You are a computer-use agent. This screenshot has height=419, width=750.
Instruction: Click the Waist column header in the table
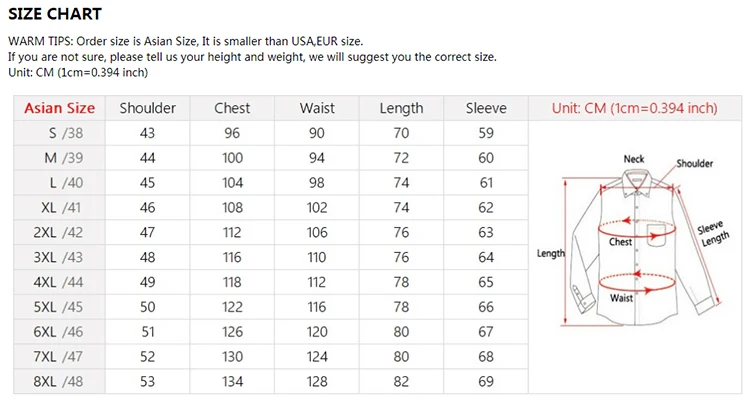(317, 108)
